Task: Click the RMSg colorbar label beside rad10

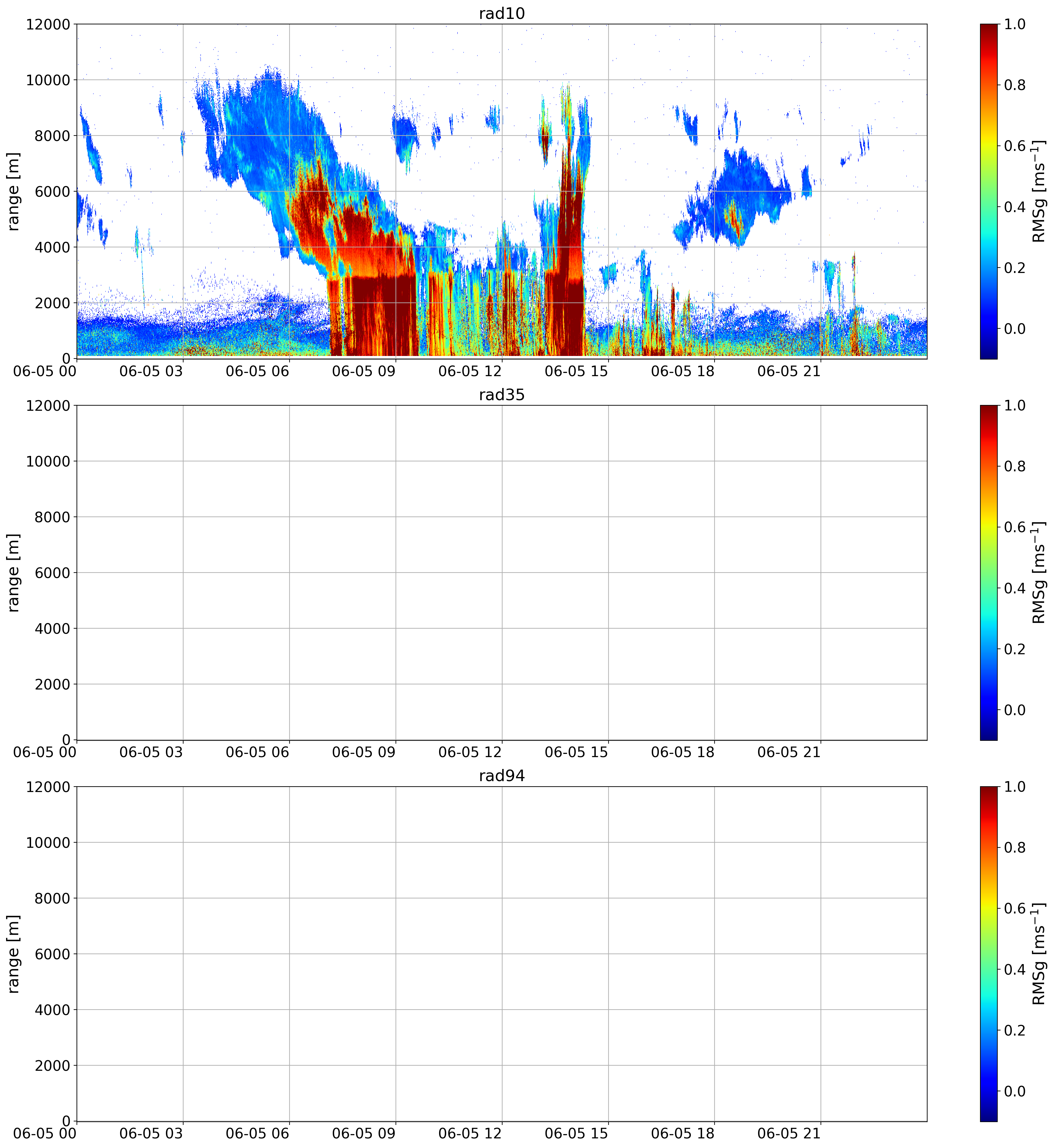Action: [x=1039, y=191]
